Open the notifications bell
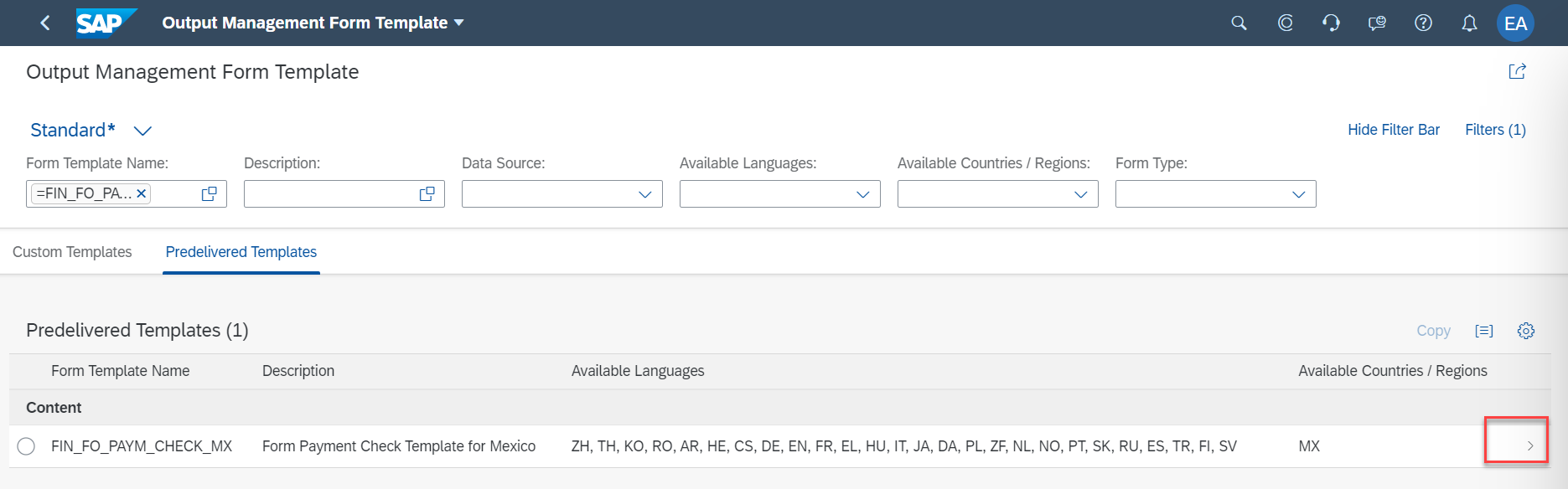The width and height of the screenshot is (1568, 489). click(1469, 23)
